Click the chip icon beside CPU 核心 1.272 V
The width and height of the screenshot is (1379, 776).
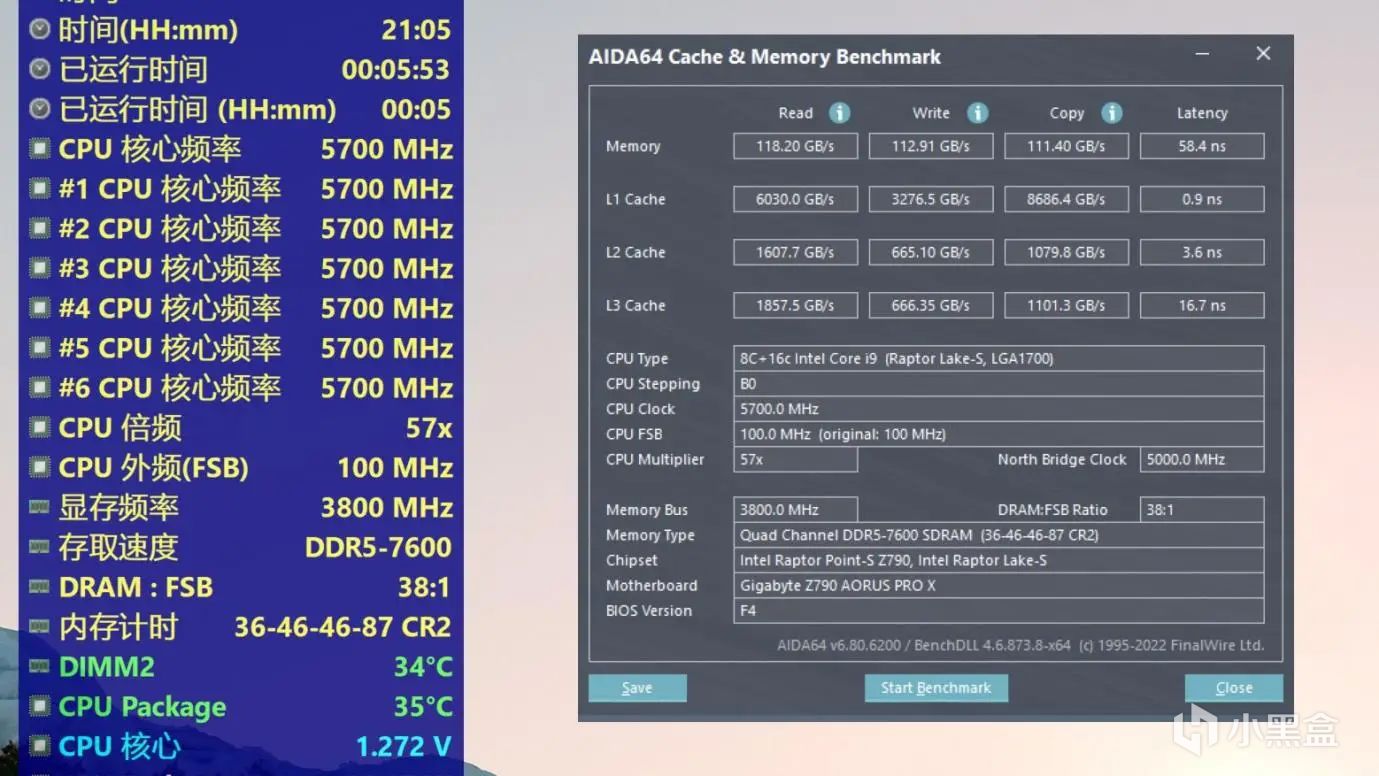[x=40, y=746]
